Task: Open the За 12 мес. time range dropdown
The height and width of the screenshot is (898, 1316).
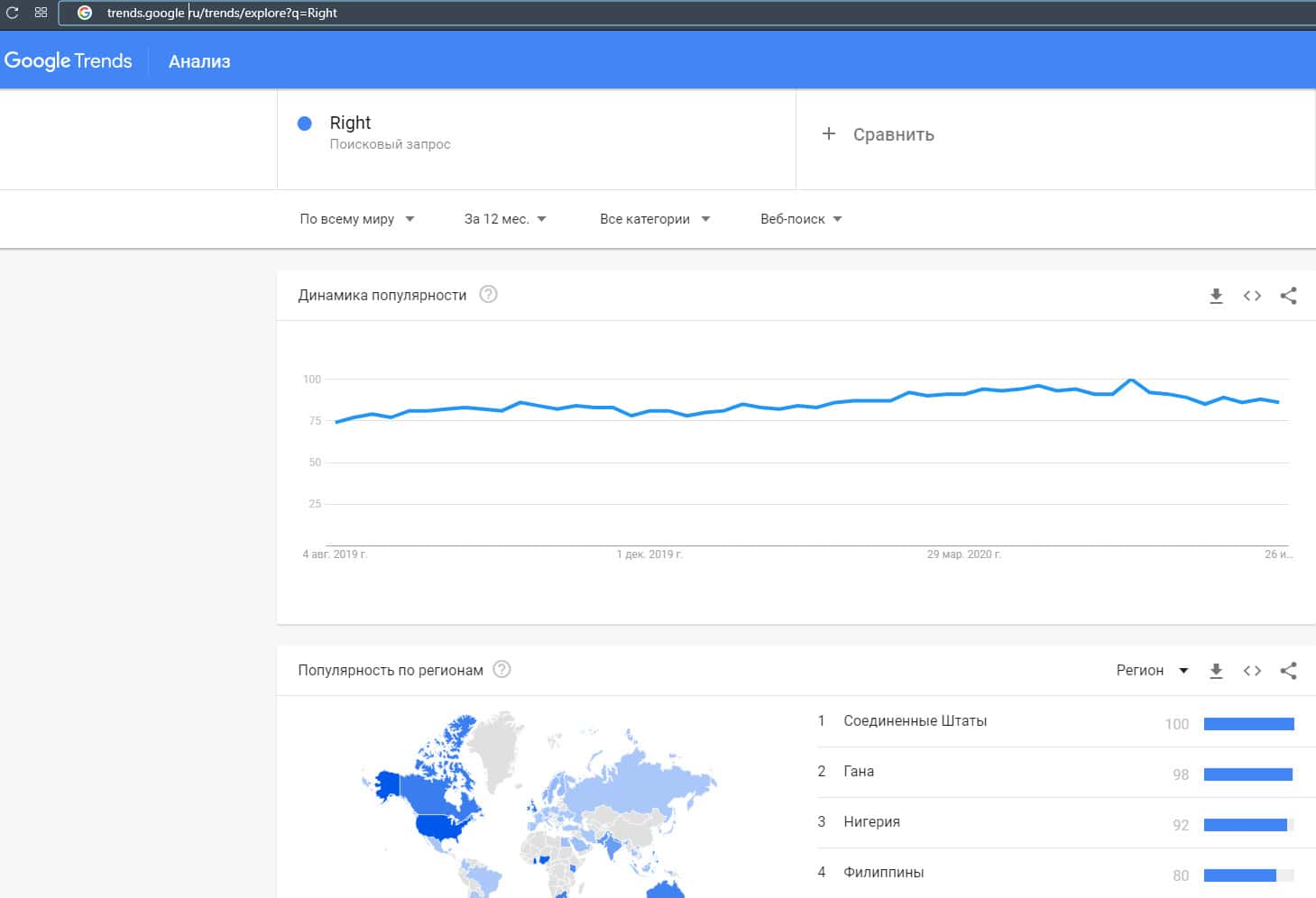Action: pos(504,219)
